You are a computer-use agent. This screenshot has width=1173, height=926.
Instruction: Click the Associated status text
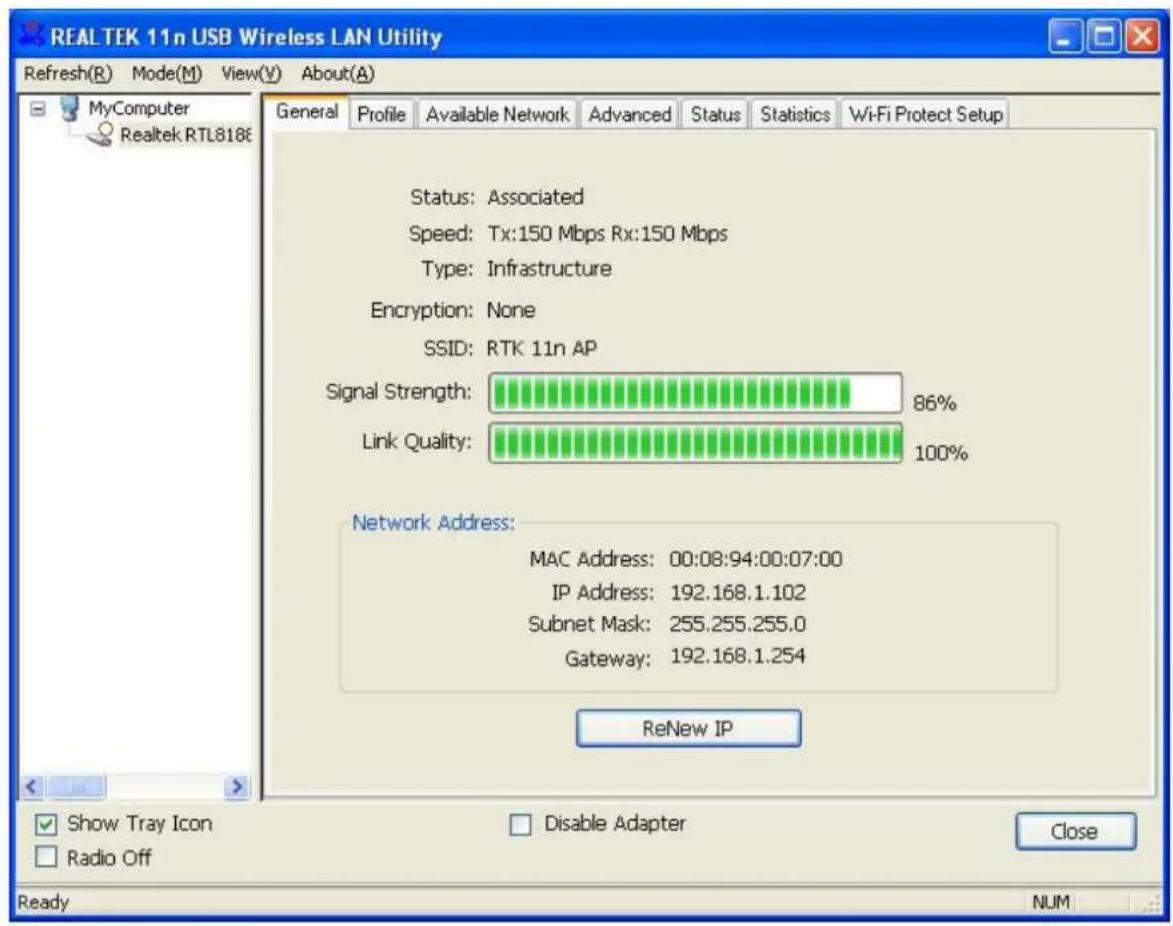pyautogui.click(x=535, y=197)
